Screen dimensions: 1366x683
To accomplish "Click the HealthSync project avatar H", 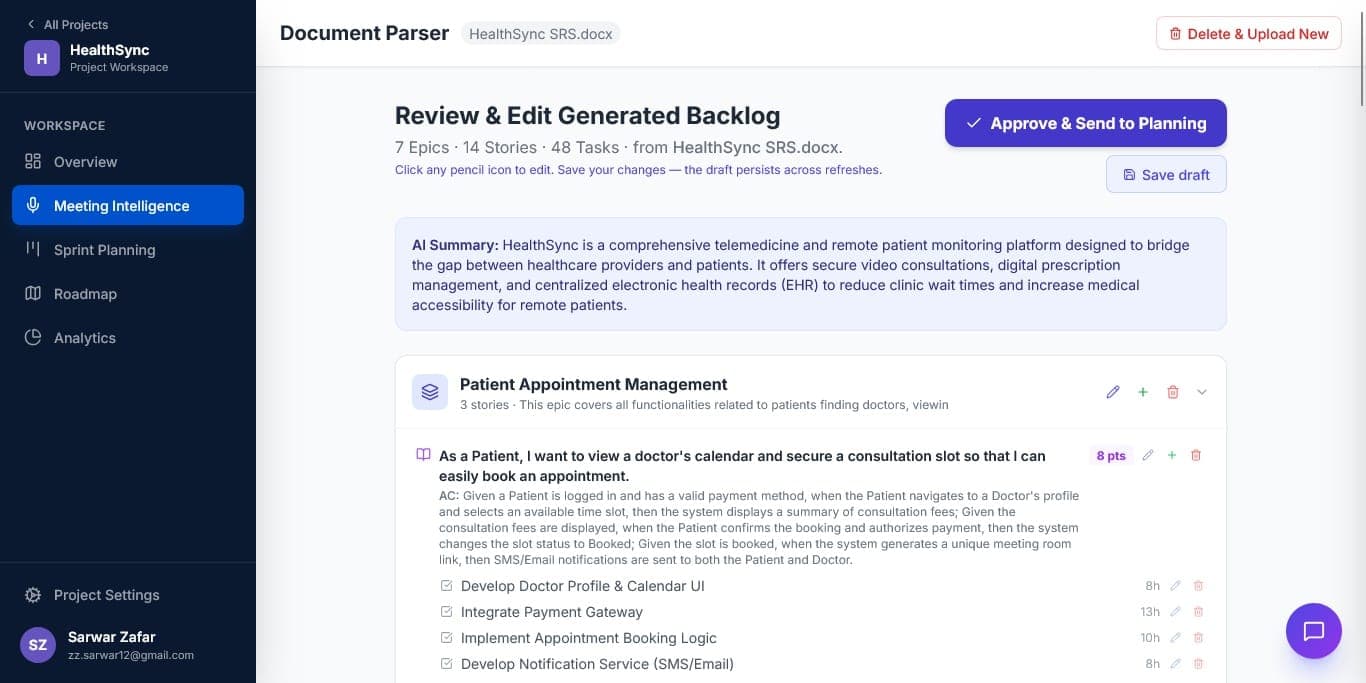I will pos(41,58).
